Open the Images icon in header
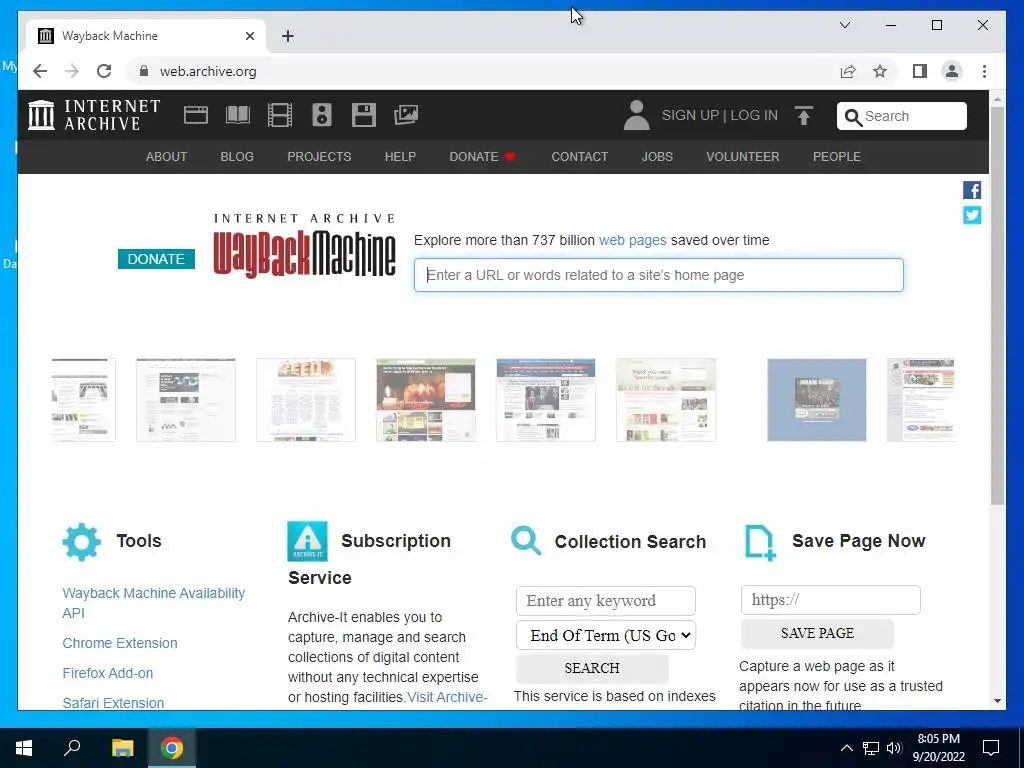This screenshot has height=768, width=1024. click(406, 115)
